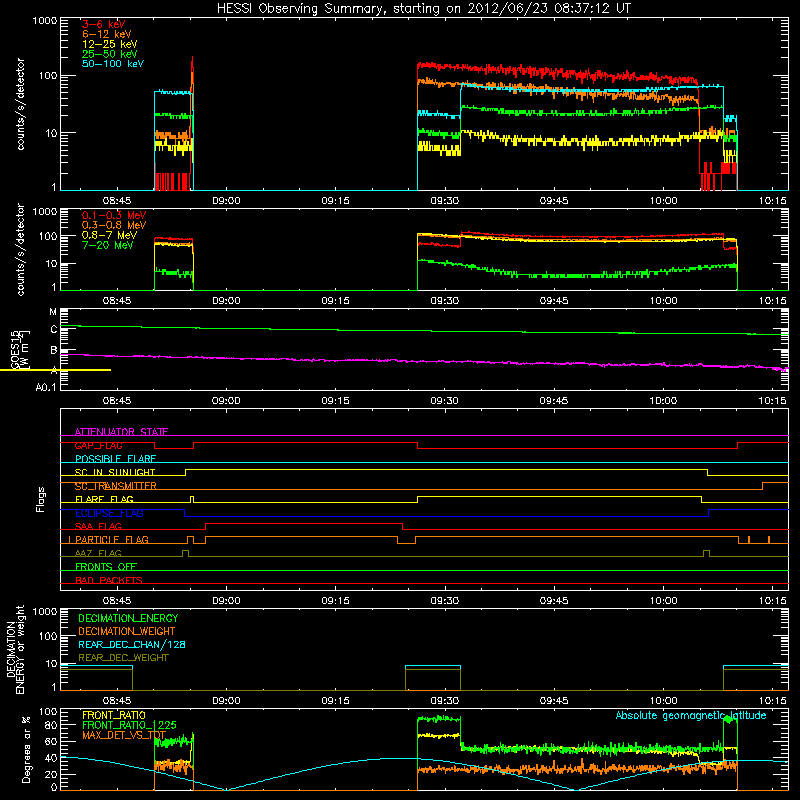Select the blue ECLIPSE_FLAG label
Viewport: 800px width, 800px height.
109,513
